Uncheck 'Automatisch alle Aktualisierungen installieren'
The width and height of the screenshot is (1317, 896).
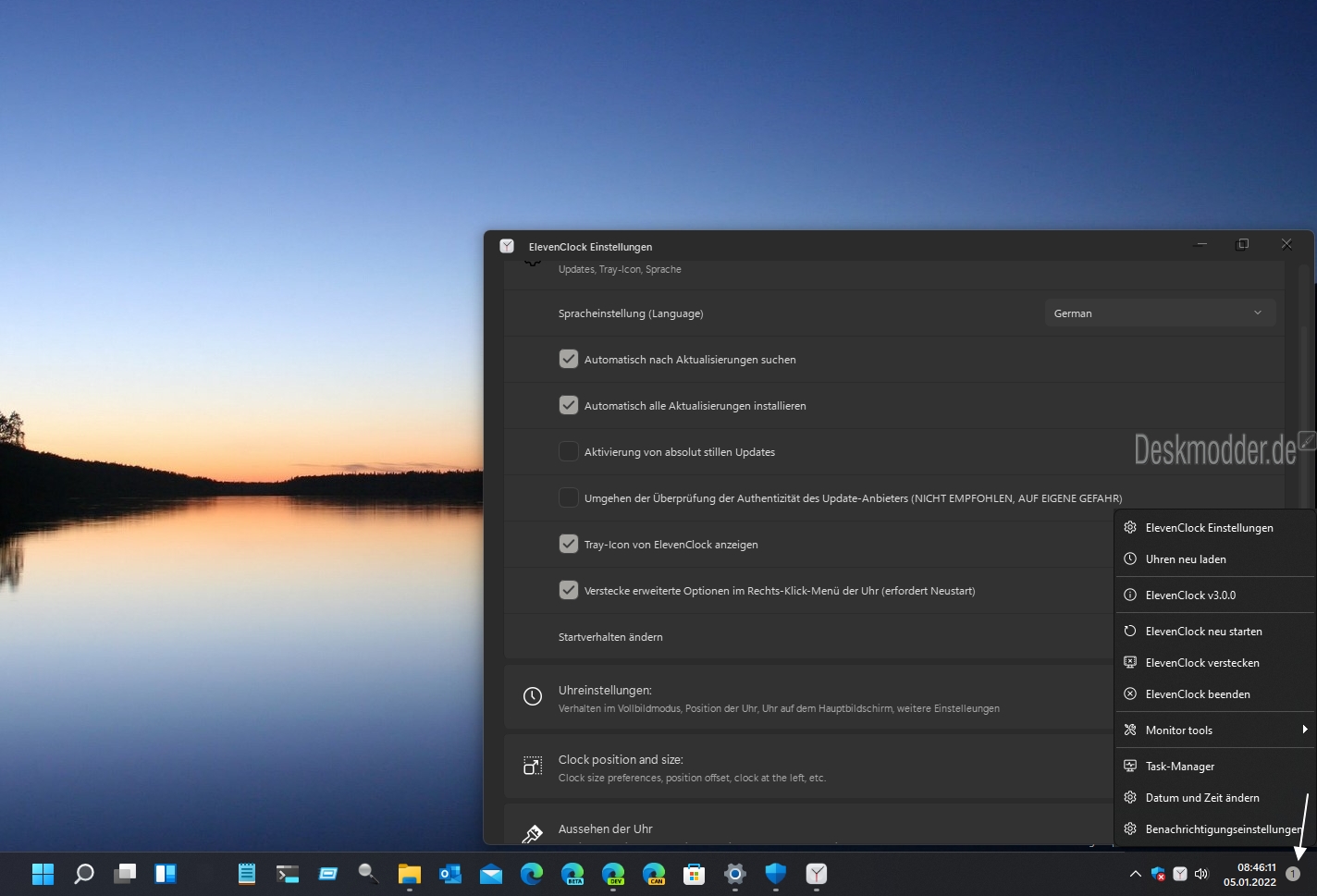(x=569, y=405)
